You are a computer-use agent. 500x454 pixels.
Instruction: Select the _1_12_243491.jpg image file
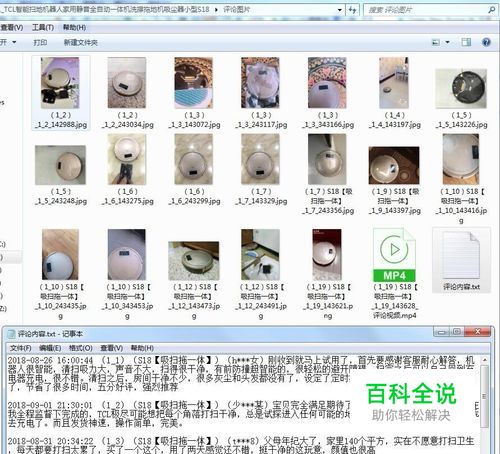(x=260, y=254)
